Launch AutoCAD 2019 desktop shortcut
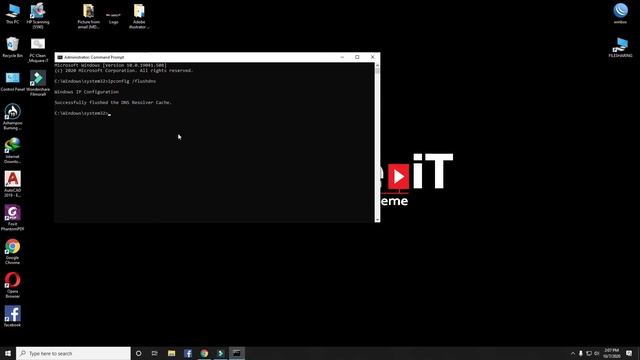The height and width of the screenshot is (360, 640). pyautogui.click(x=13, y=184)
